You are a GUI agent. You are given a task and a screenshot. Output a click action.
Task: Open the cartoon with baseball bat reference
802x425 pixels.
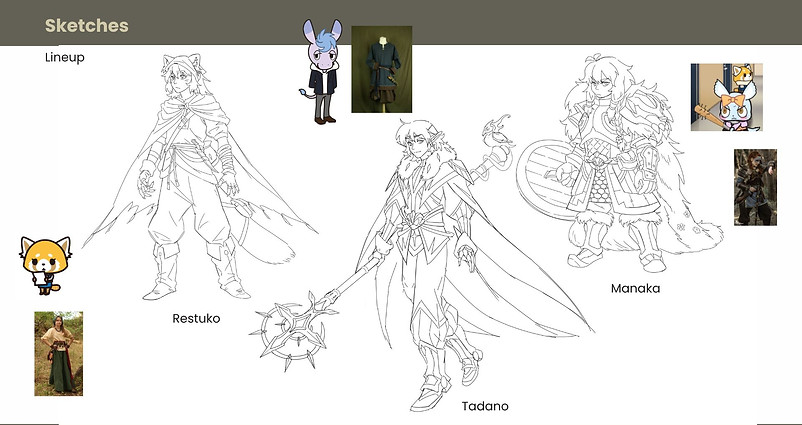click(x=726, y=97)
